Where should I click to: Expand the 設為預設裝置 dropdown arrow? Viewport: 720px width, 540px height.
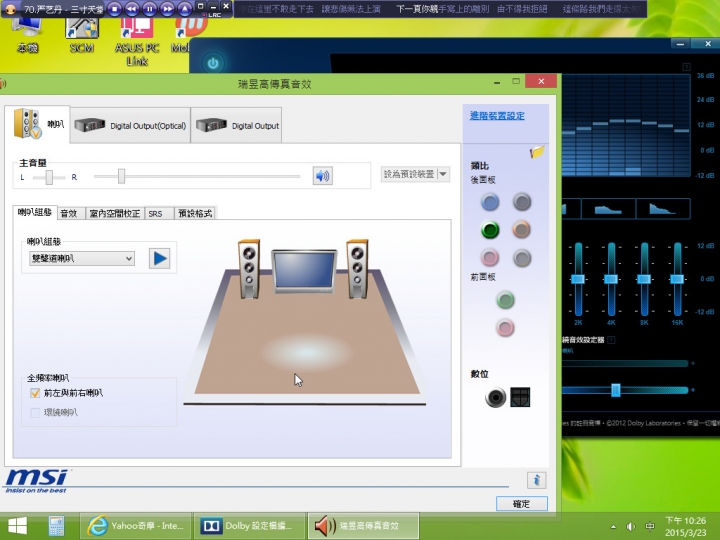point(443,174)
